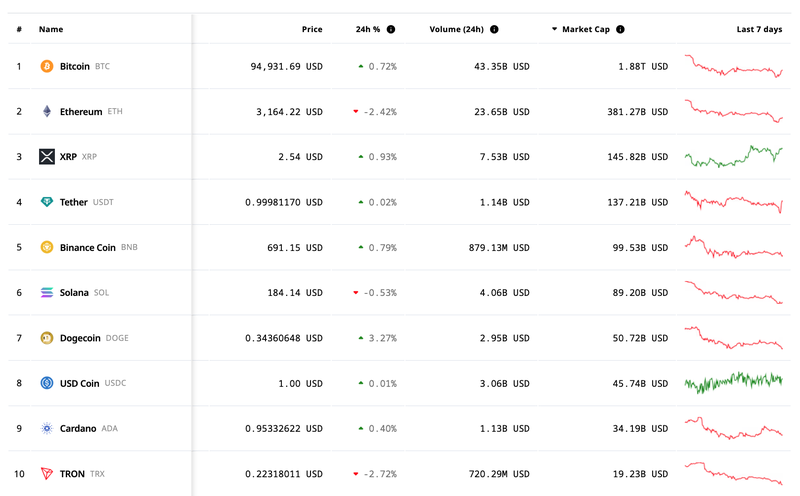The width and height of the screenshot is (800, 496).
Task: Click the Dogecoin logo icon
Action: 46,338
